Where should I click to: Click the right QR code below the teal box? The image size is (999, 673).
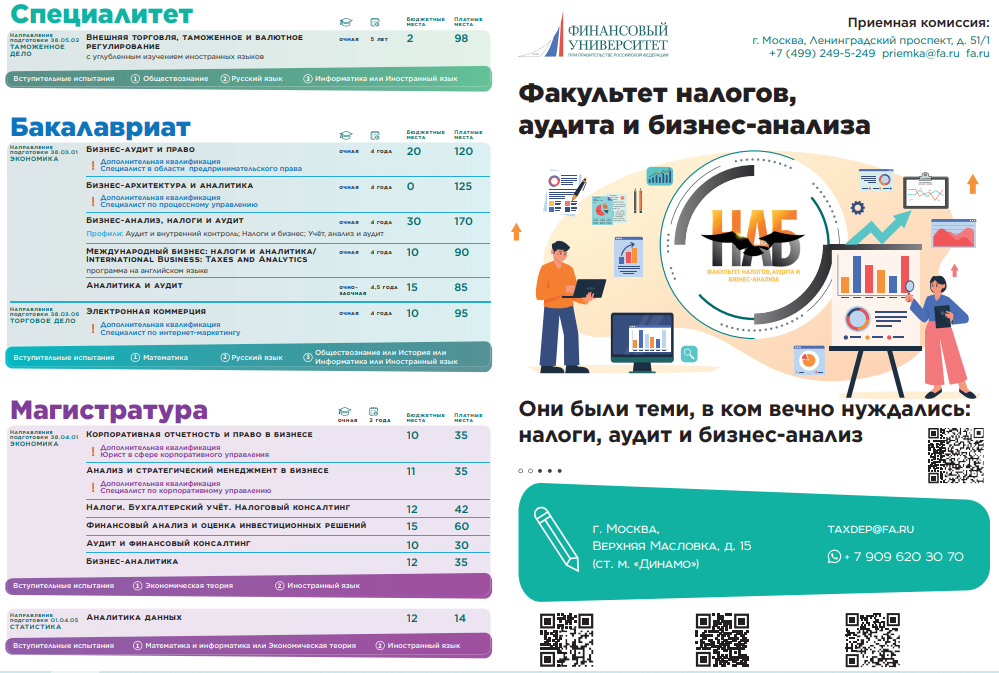click(872, 640)
